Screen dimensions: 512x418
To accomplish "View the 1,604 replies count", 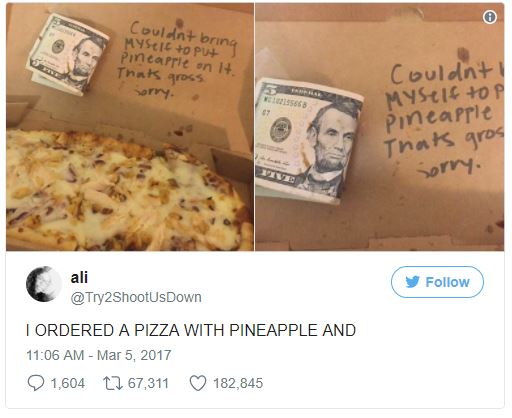I will (x=68, y=383).
